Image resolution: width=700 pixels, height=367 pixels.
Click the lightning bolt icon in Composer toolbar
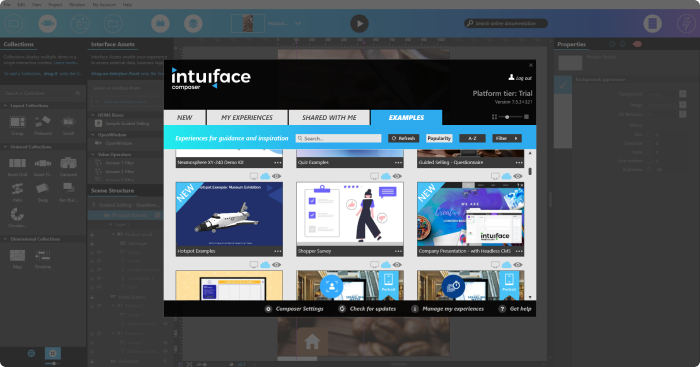point(686,23)
